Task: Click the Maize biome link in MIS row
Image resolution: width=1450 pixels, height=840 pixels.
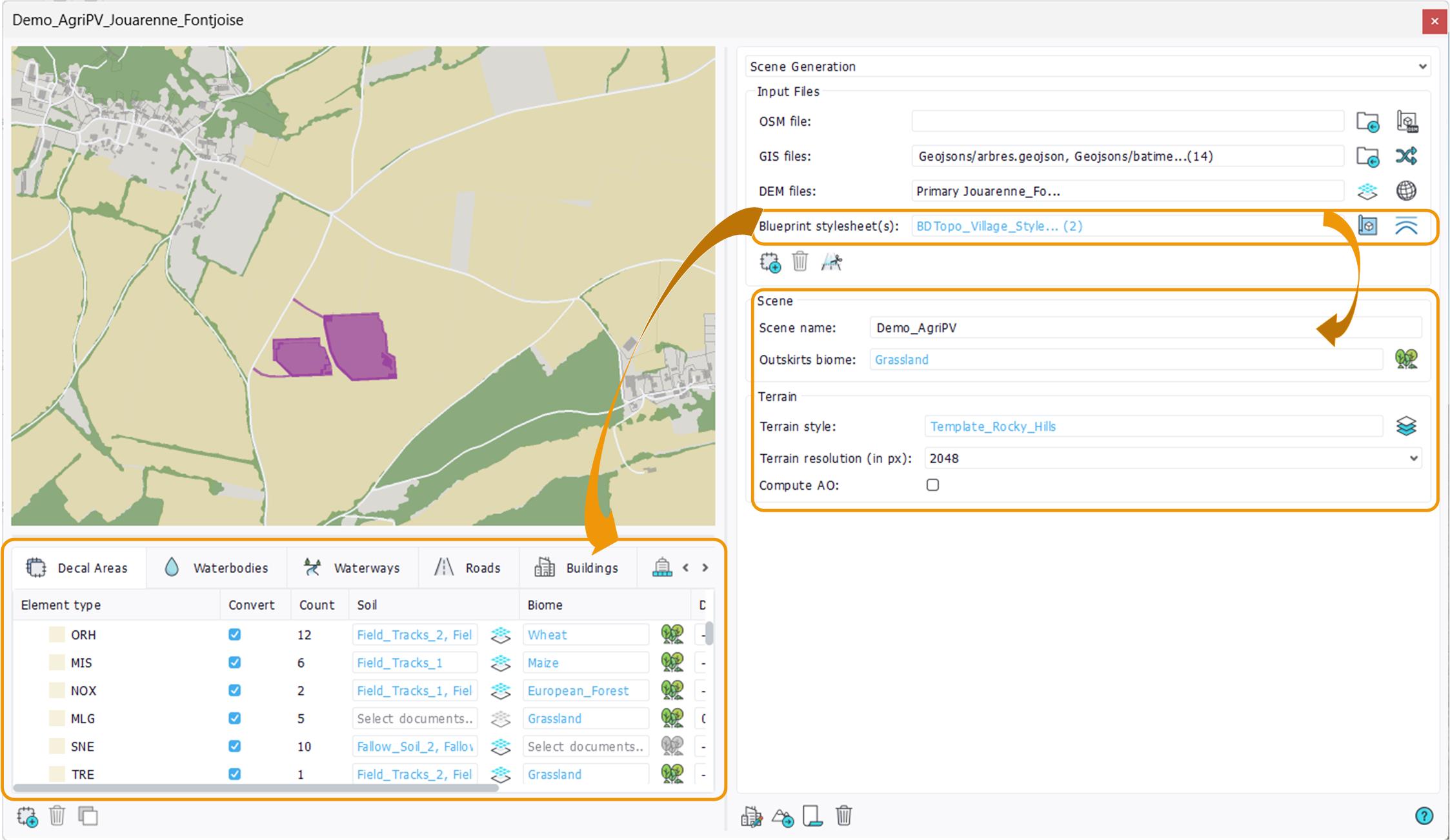Action: pyautogui.click(x=543, y=663)
